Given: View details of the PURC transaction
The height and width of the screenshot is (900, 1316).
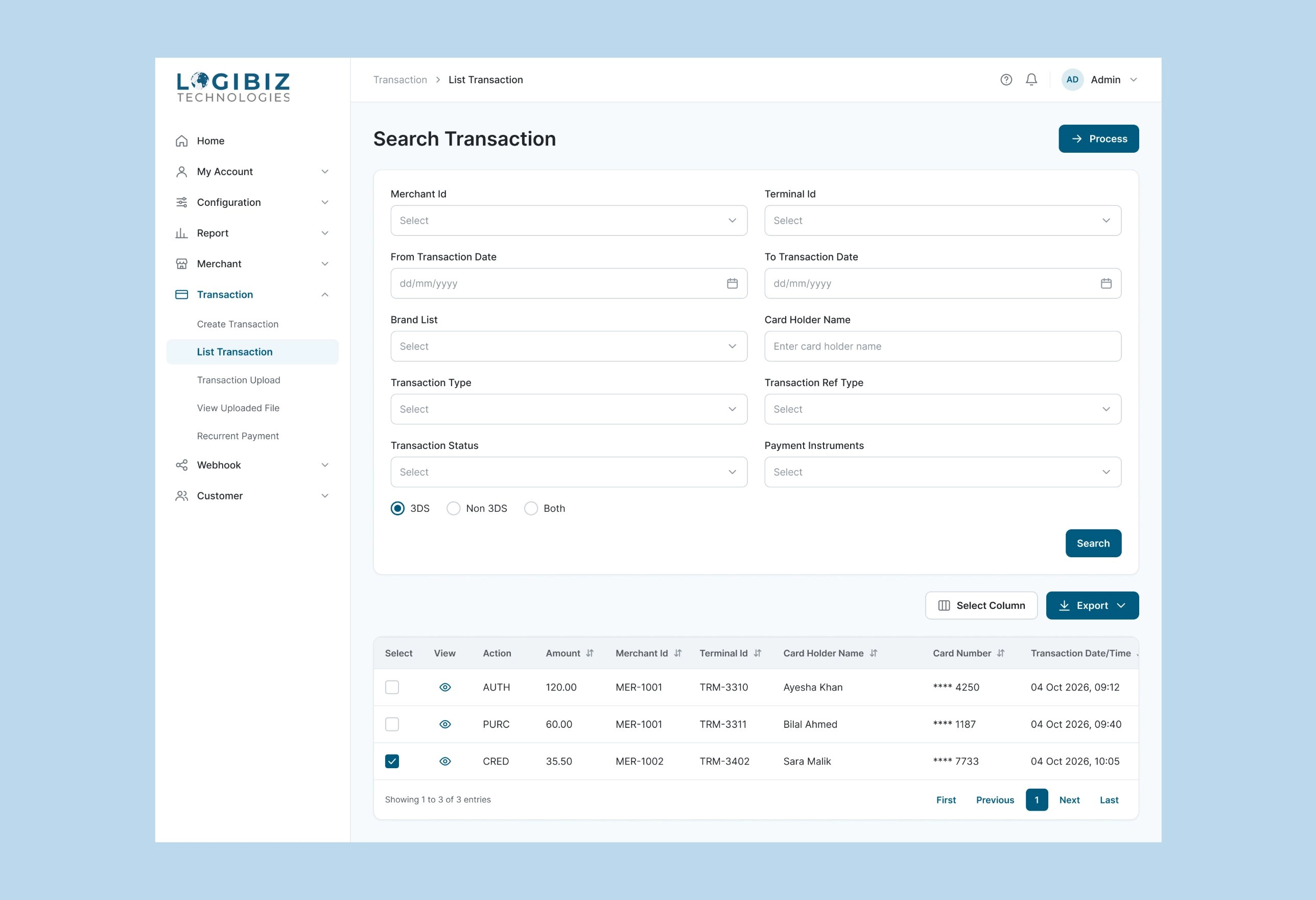Looking at the screenshot, I should pyautogui.click(x=445, y=724).
